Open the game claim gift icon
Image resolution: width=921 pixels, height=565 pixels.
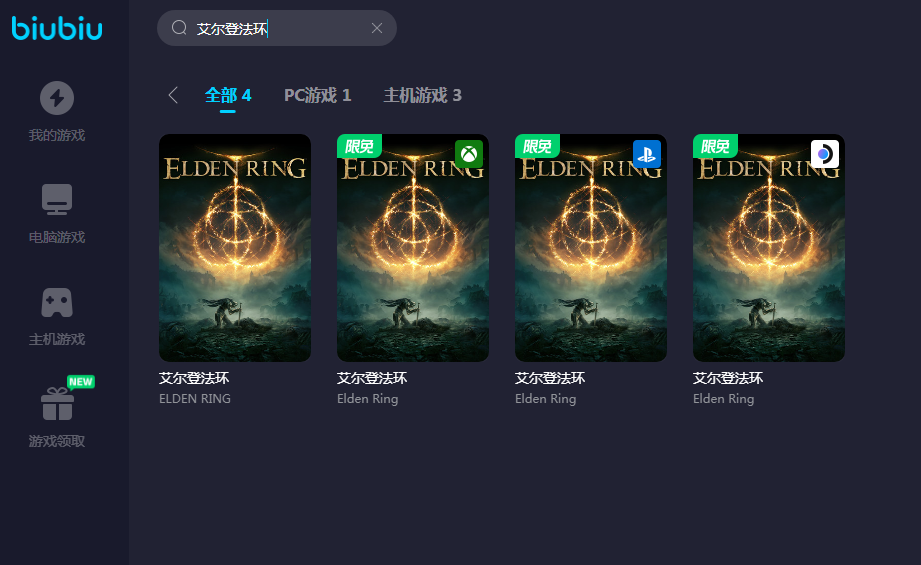pos(57,404)
